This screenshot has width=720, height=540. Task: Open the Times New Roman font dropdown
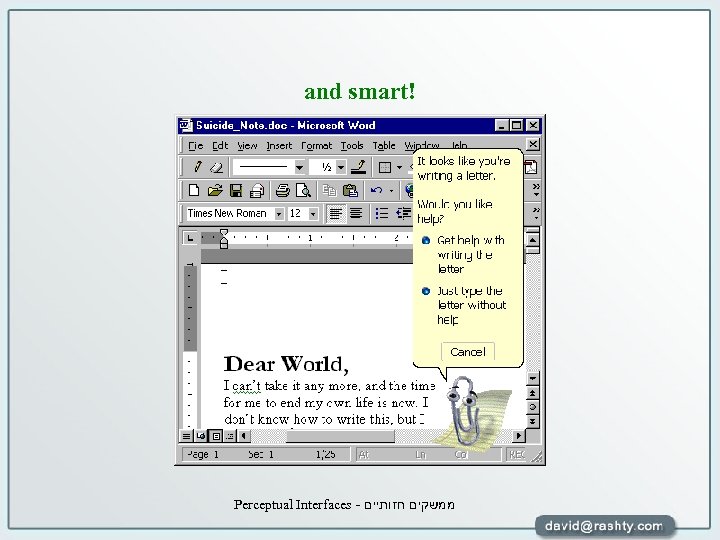click(279, 214)
